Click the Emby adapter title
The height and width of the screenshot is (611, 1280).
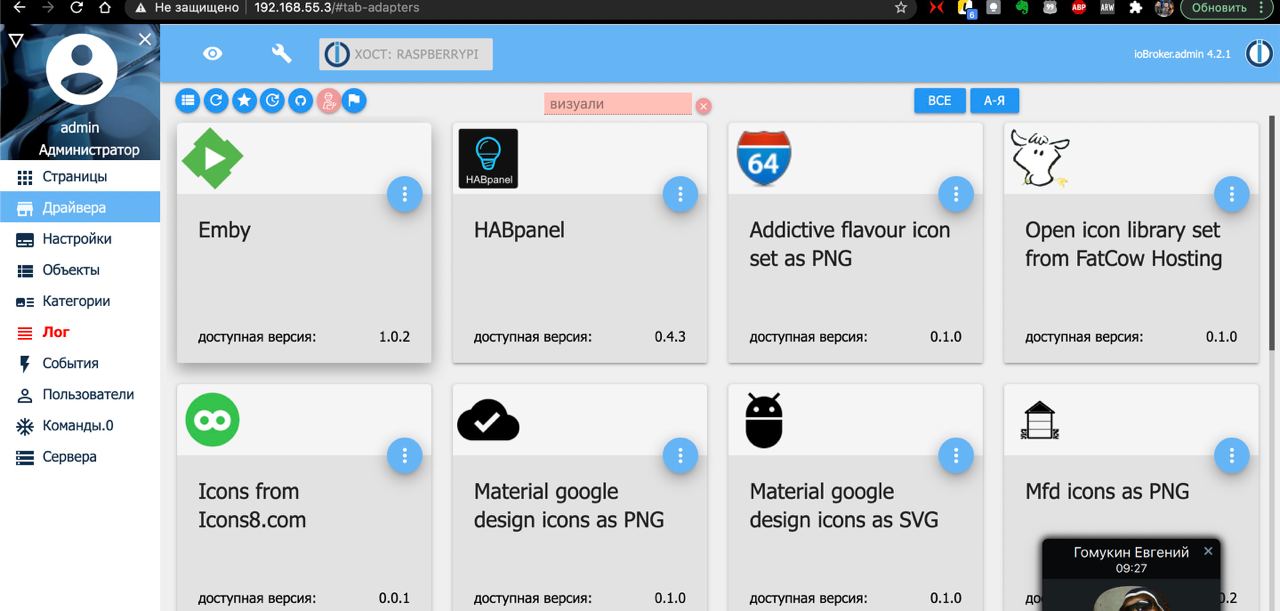tap(224, 230)
